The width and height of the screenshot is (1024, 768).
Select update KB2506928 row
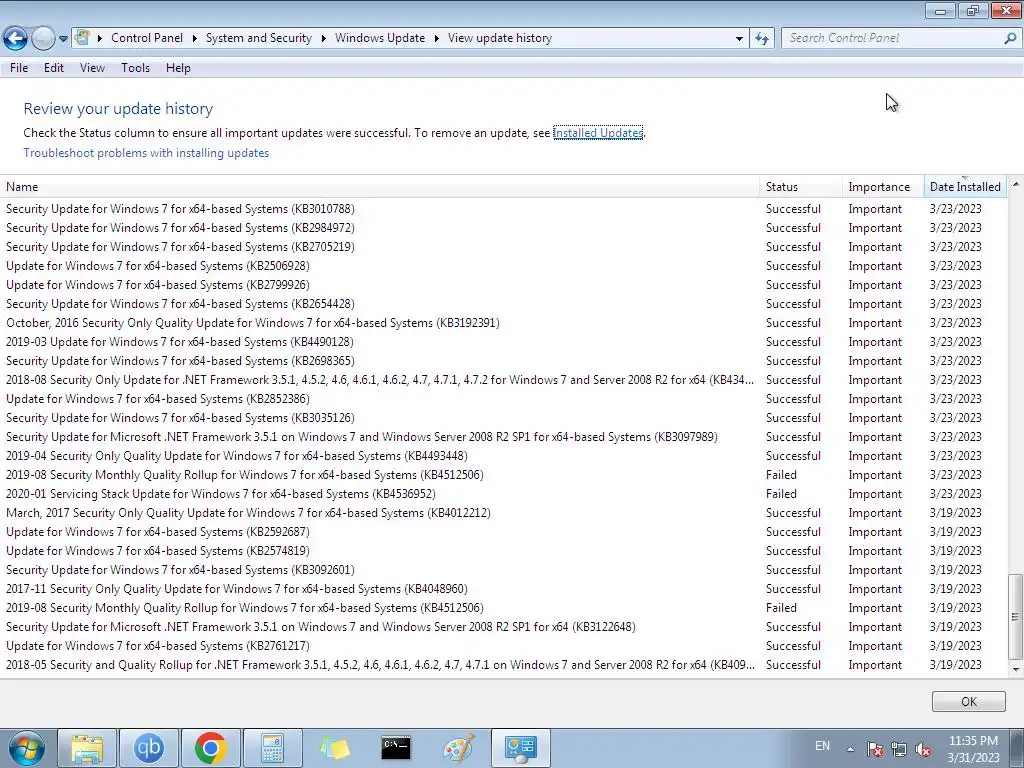point(503,266)
